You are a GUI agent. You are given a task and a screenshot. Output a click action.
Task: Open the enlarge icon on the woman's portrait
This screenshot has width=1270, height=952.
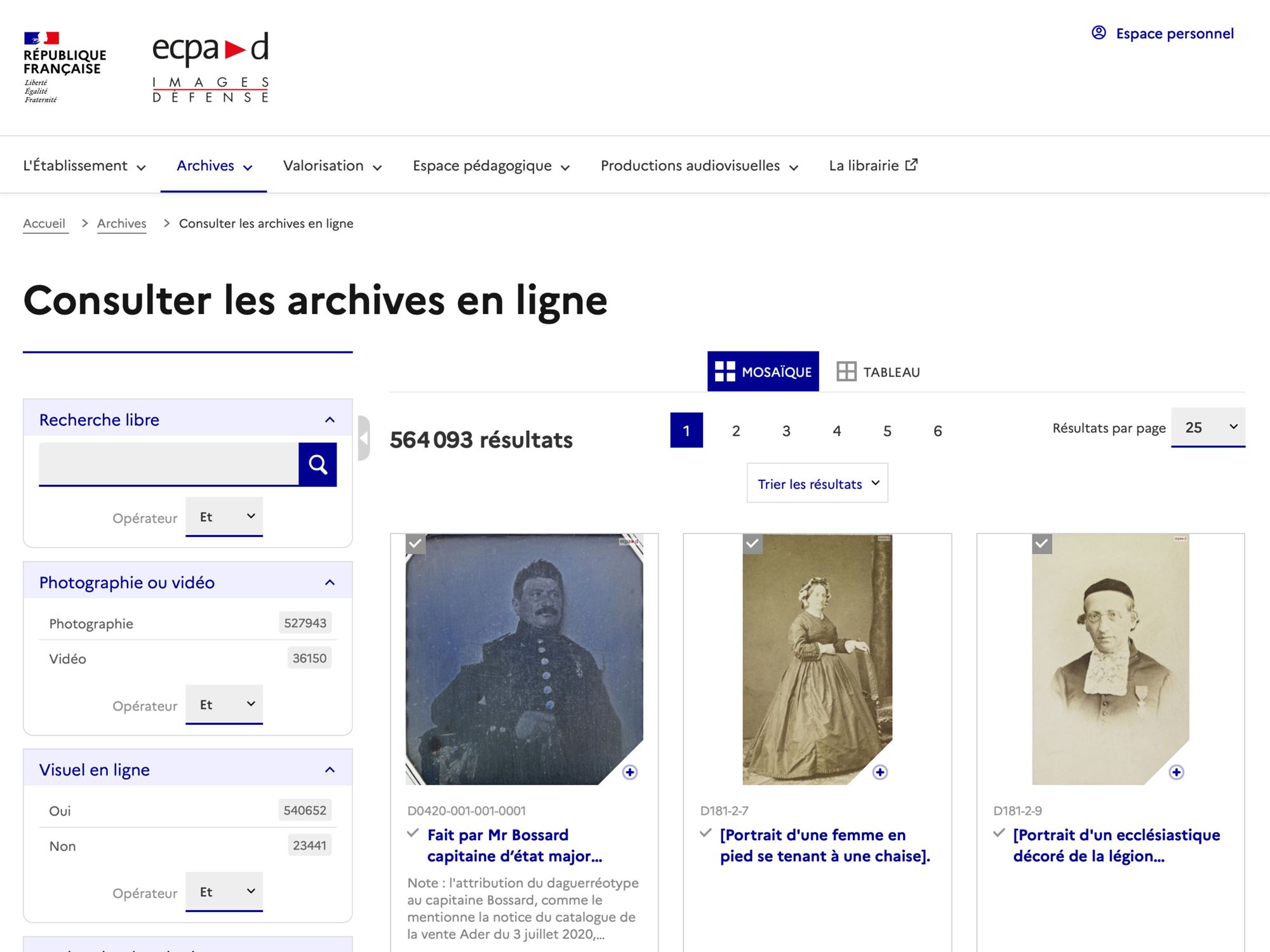pos(880,772)
